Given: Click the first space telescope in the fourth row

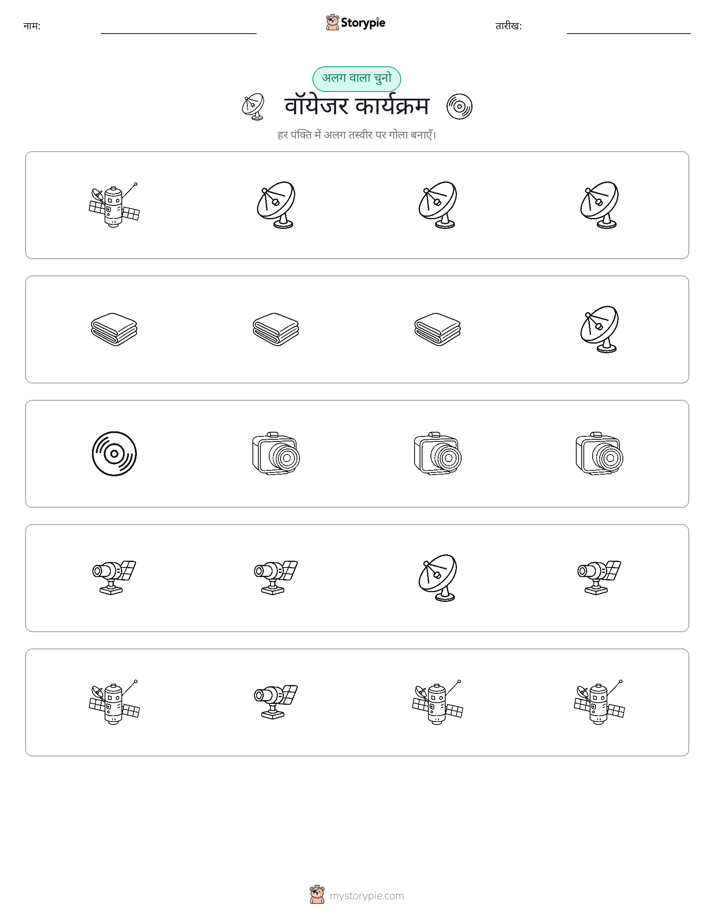Looking at the screenshot, I should [x=114, y=578].
